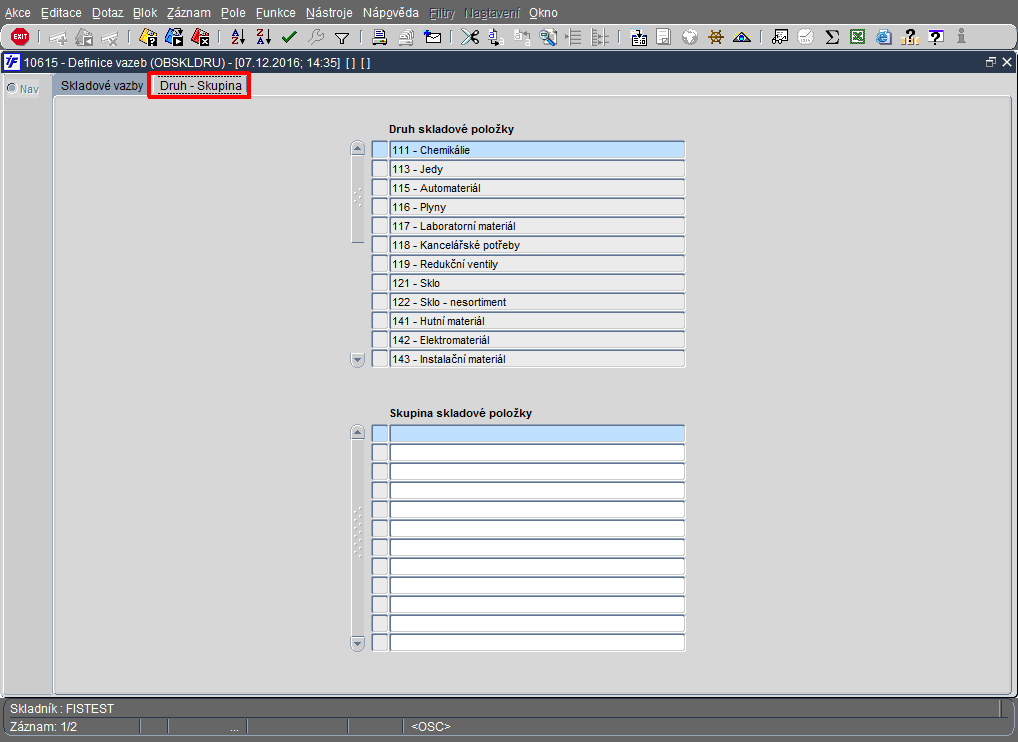Open the Nástroje menu
The image size is (1018, 742).
tap(329, 12)
